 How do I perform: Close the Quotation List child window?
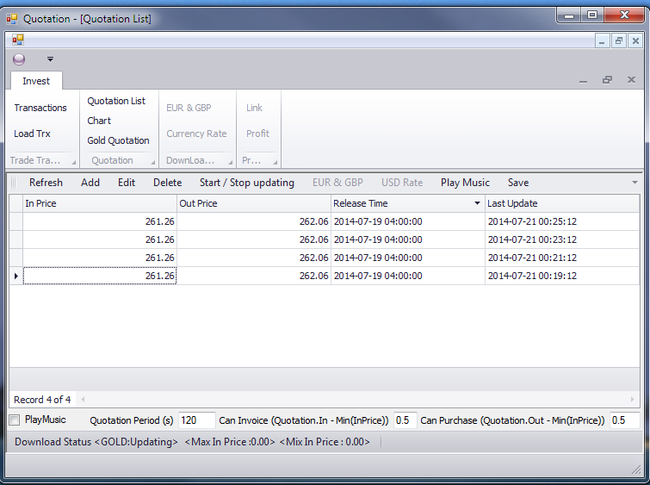pos(635,41)
